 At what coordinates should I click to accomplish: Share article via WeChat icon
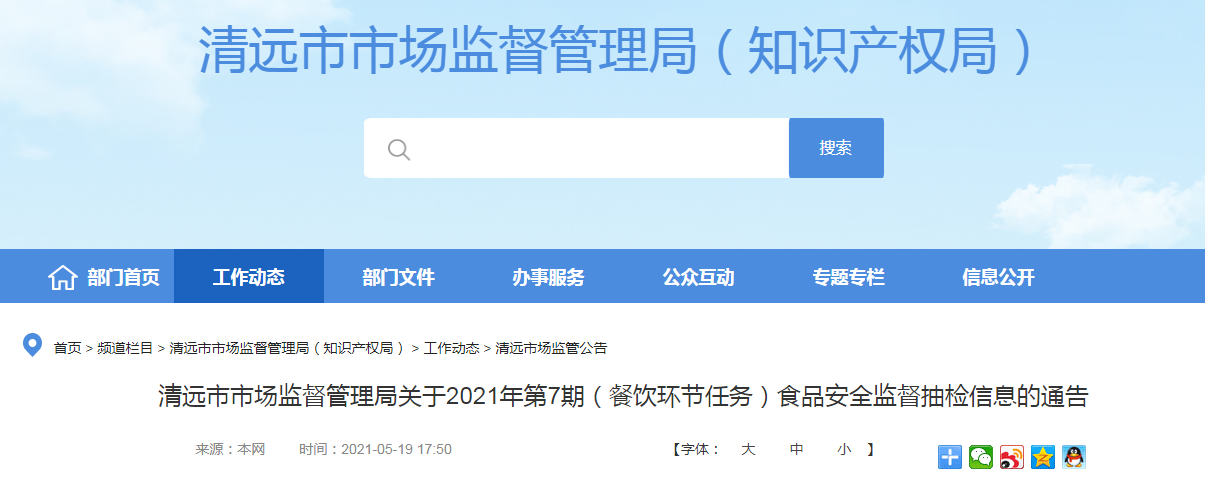pos(980,457)
